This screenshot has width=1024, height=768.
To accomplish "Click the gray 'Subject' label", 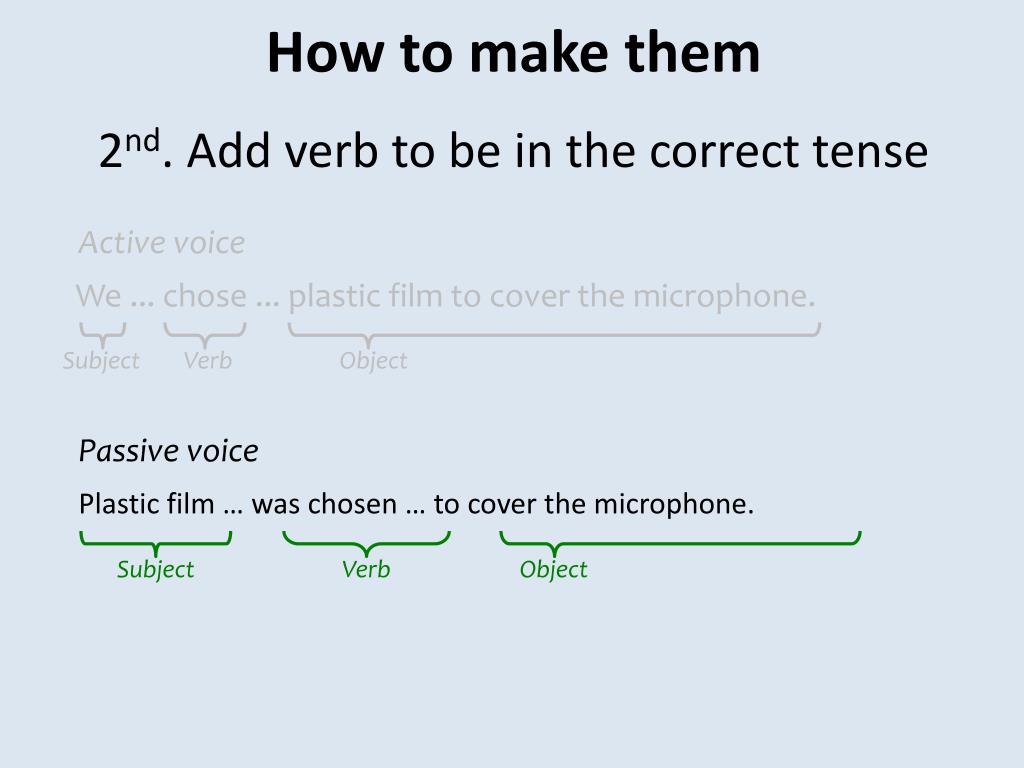I will [101, 361].
